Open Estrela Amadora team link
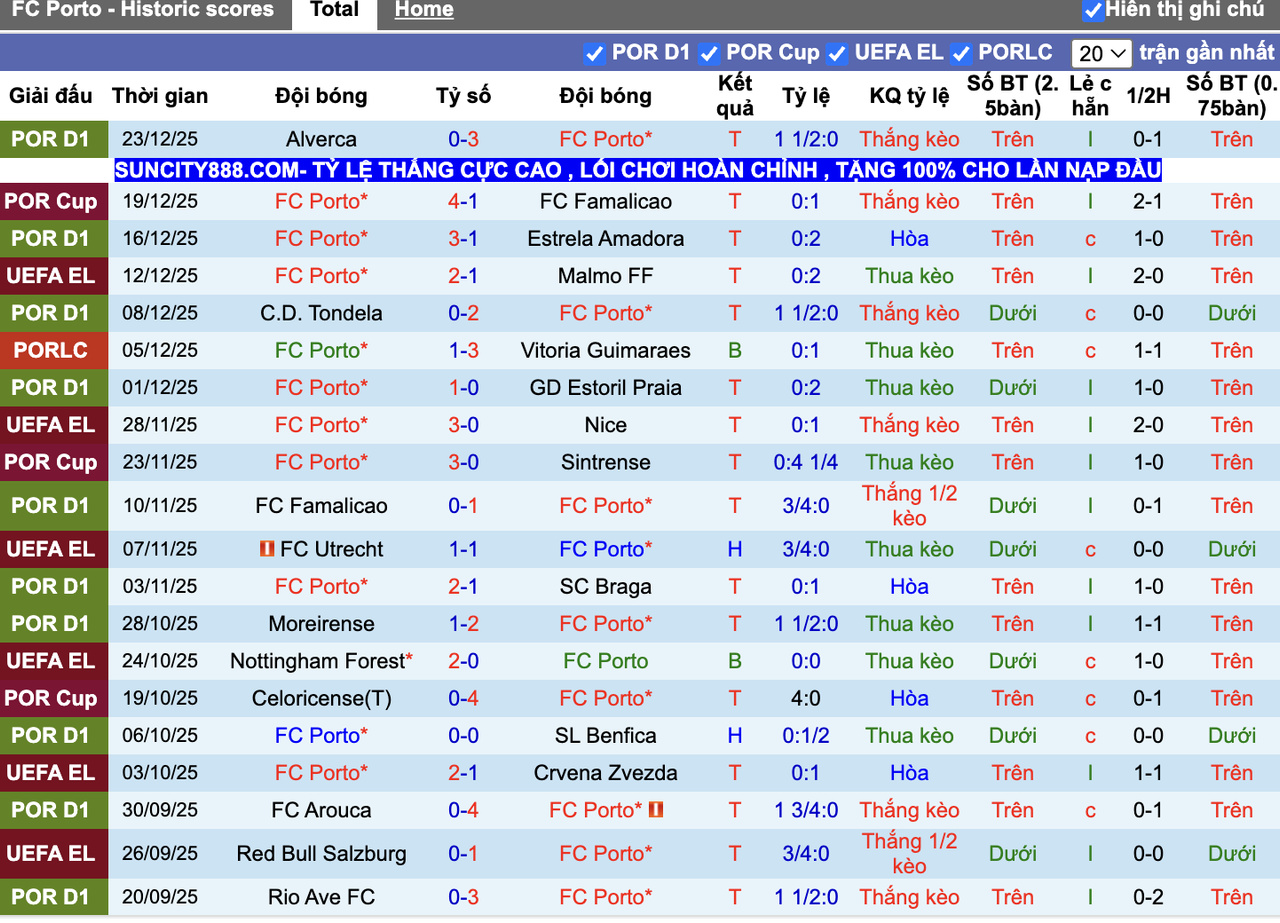1280x923 pixels. point(606,238)
